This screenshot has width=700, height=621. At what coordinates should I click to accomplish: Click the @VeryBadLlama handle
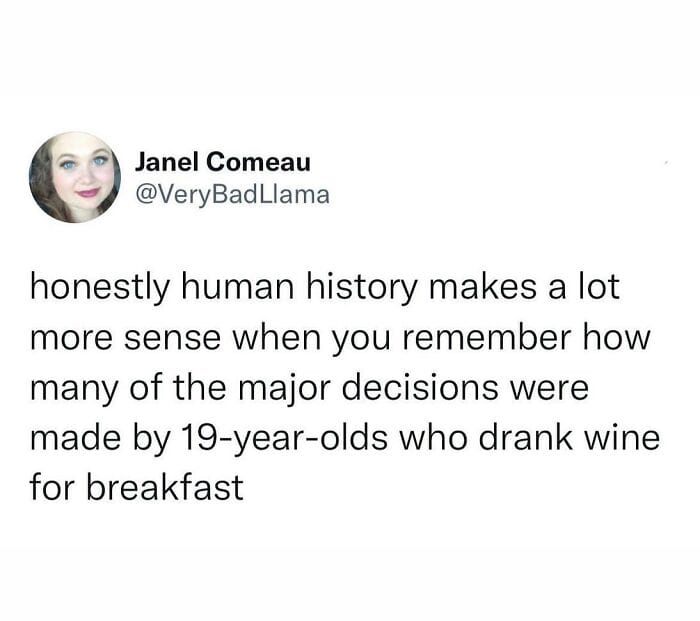coord(231,194)
